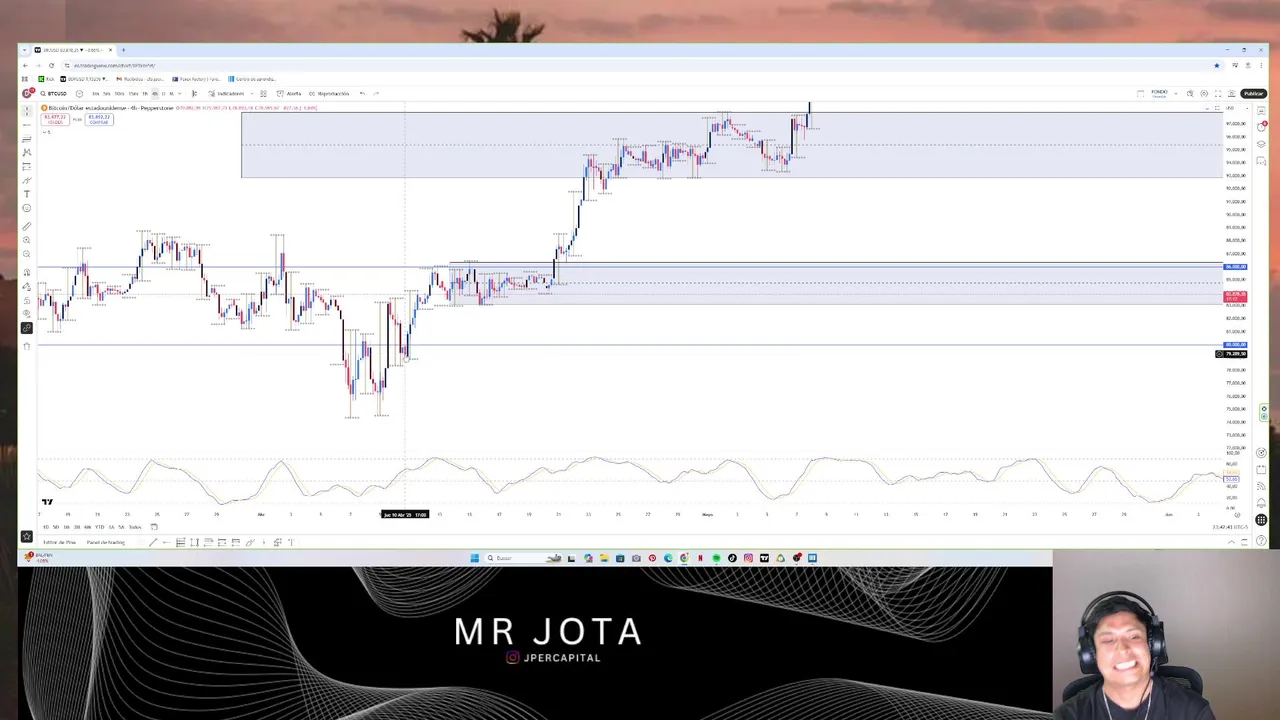The width and height of the screenshot is (1280, 720).
Task: Open the Chrome three-dot menu
Action: pos(1262,65)
